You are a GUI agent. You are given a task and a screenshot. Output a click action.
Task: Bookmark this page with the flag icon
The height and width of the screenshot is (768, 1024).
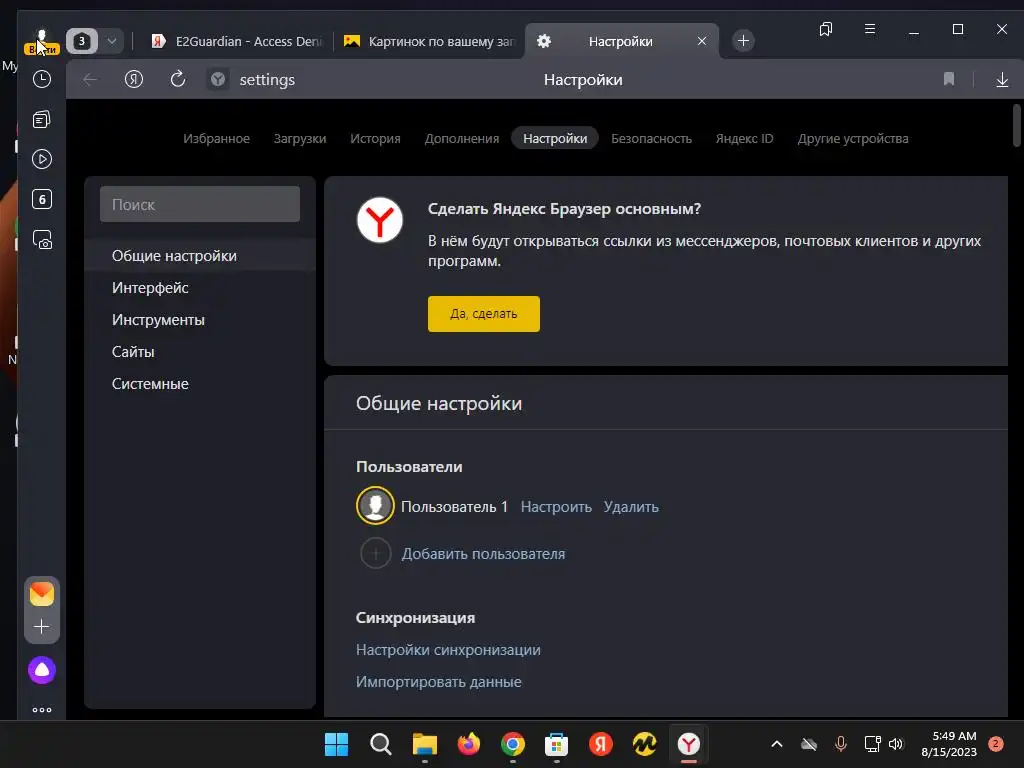949,80
